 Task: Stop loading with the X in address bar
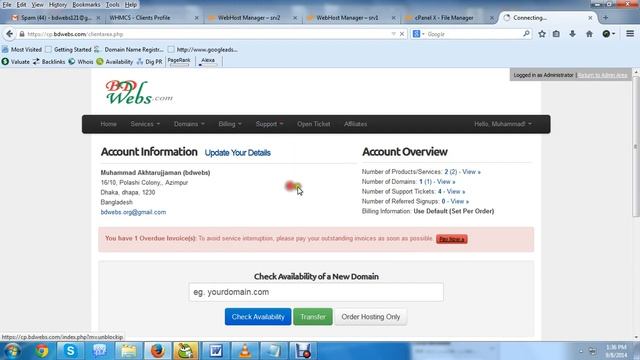coord(402,34)
